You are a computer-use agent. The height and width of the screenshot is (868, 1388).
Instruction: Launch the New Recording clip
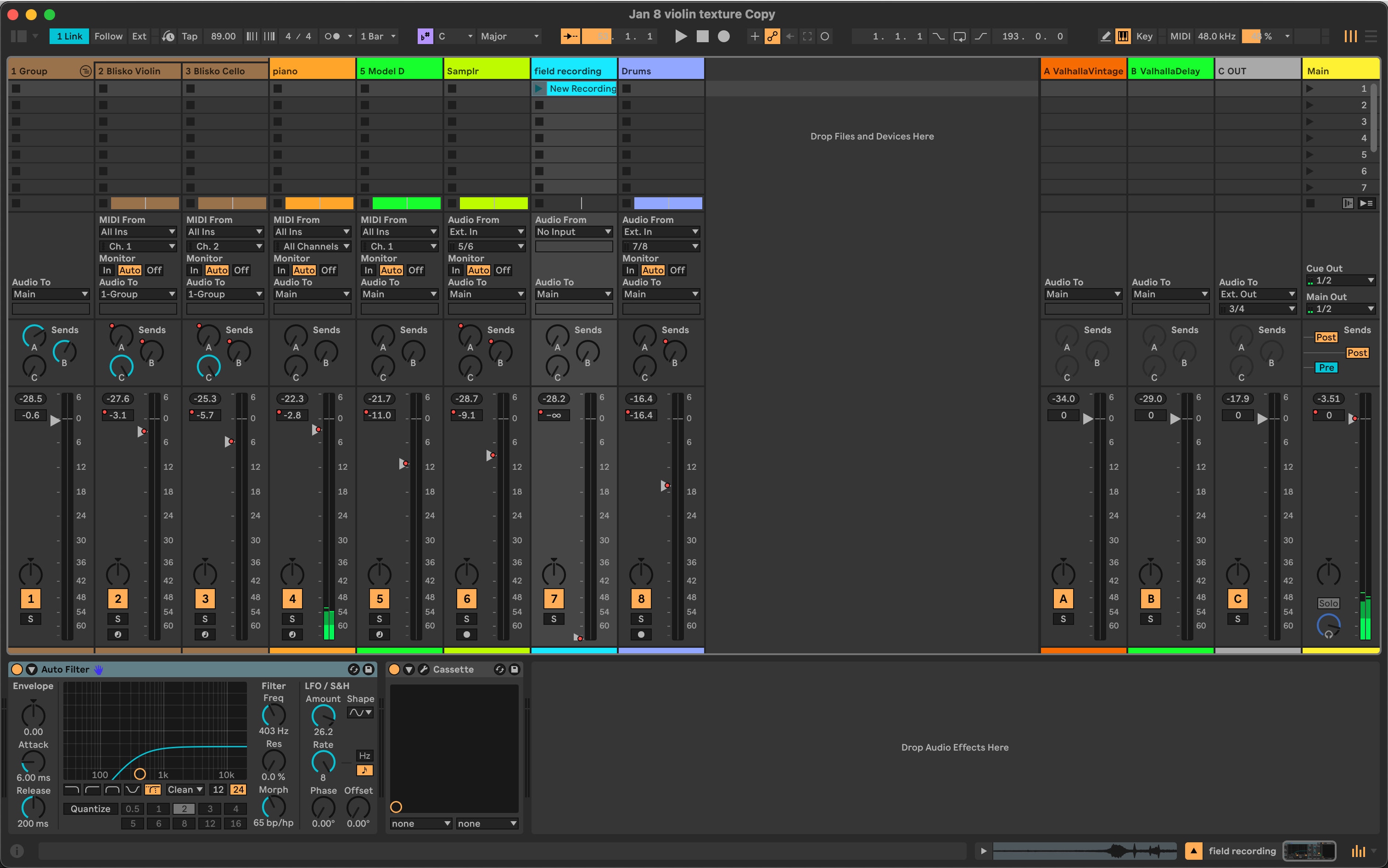click(539, 89)
